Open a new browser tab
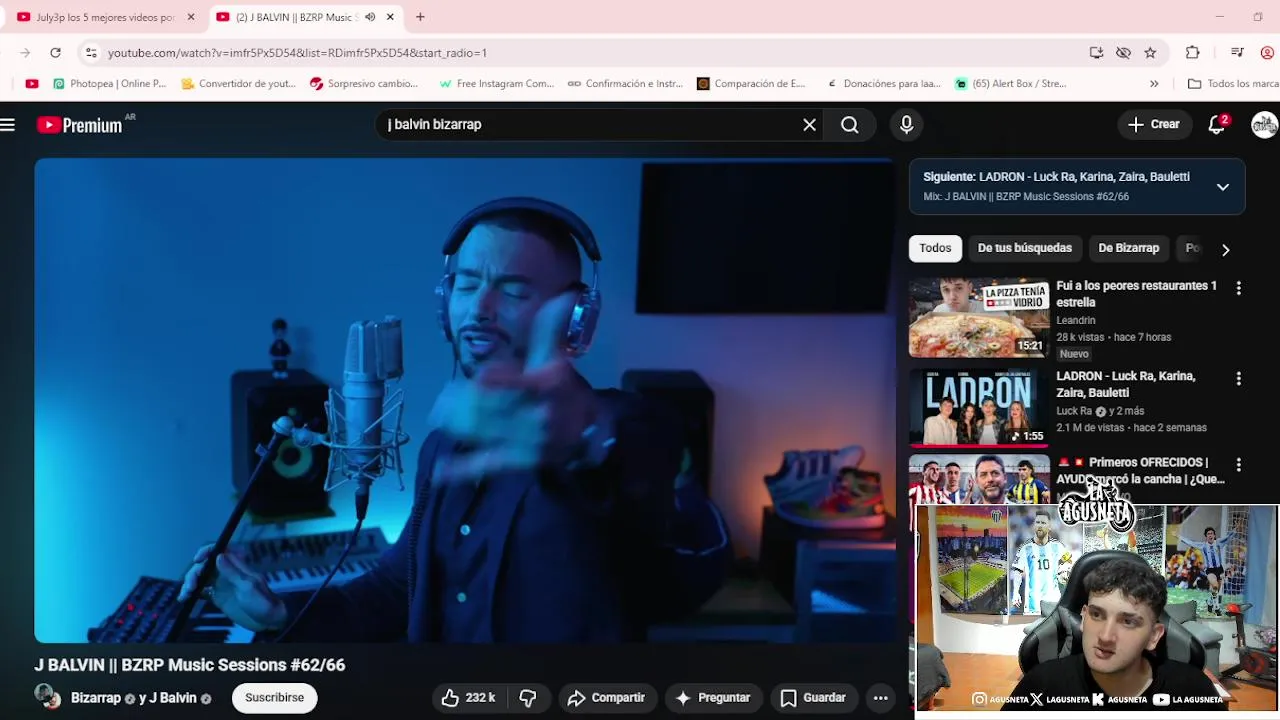Image resolution: width=1280 pixels, height=720 pixels. (x=420, y=17)
